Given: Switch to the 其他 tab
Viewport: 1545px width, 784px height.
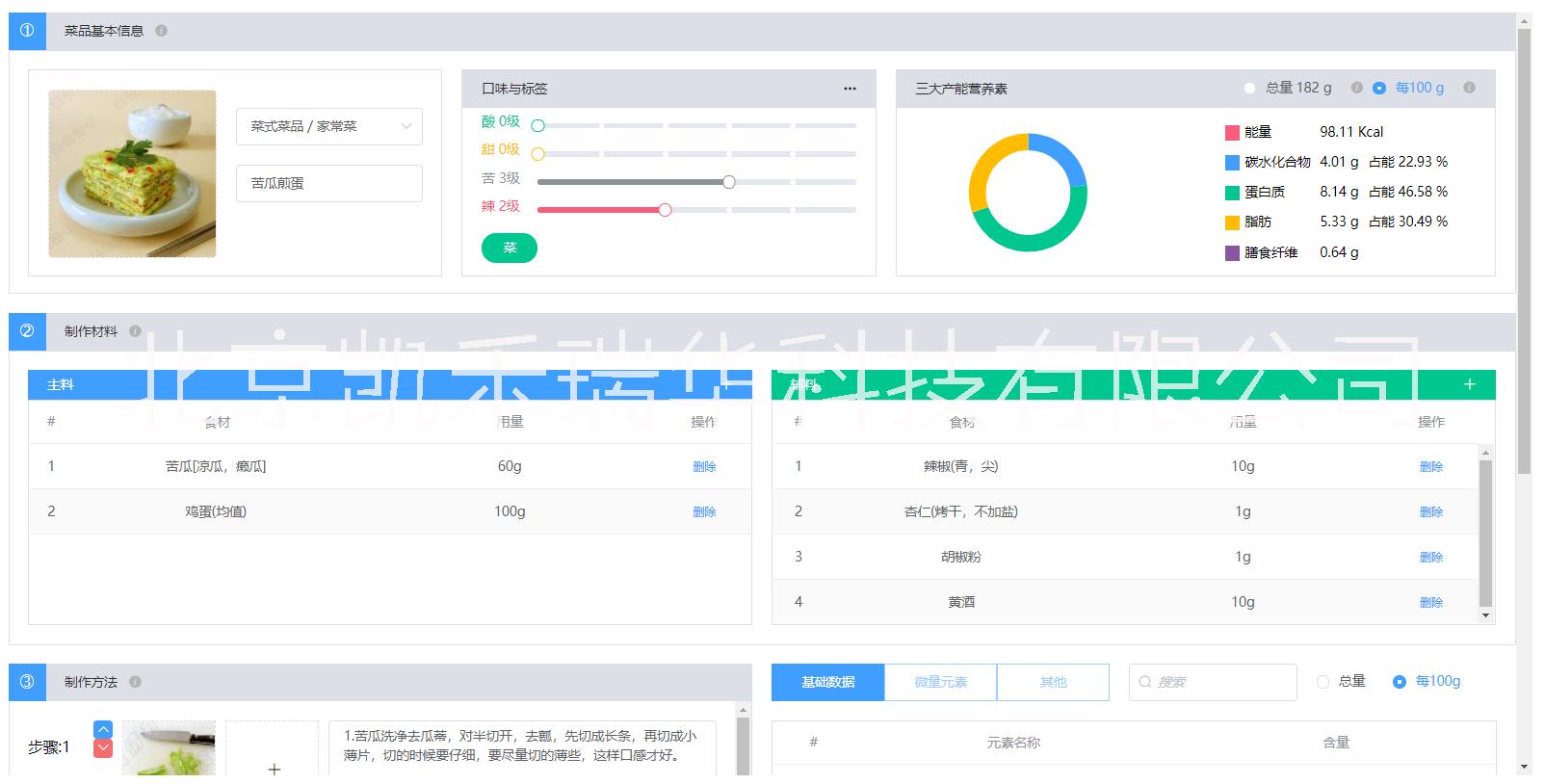Looking at the screenshot, I should pyautogui.click(x=1053, y=682).
